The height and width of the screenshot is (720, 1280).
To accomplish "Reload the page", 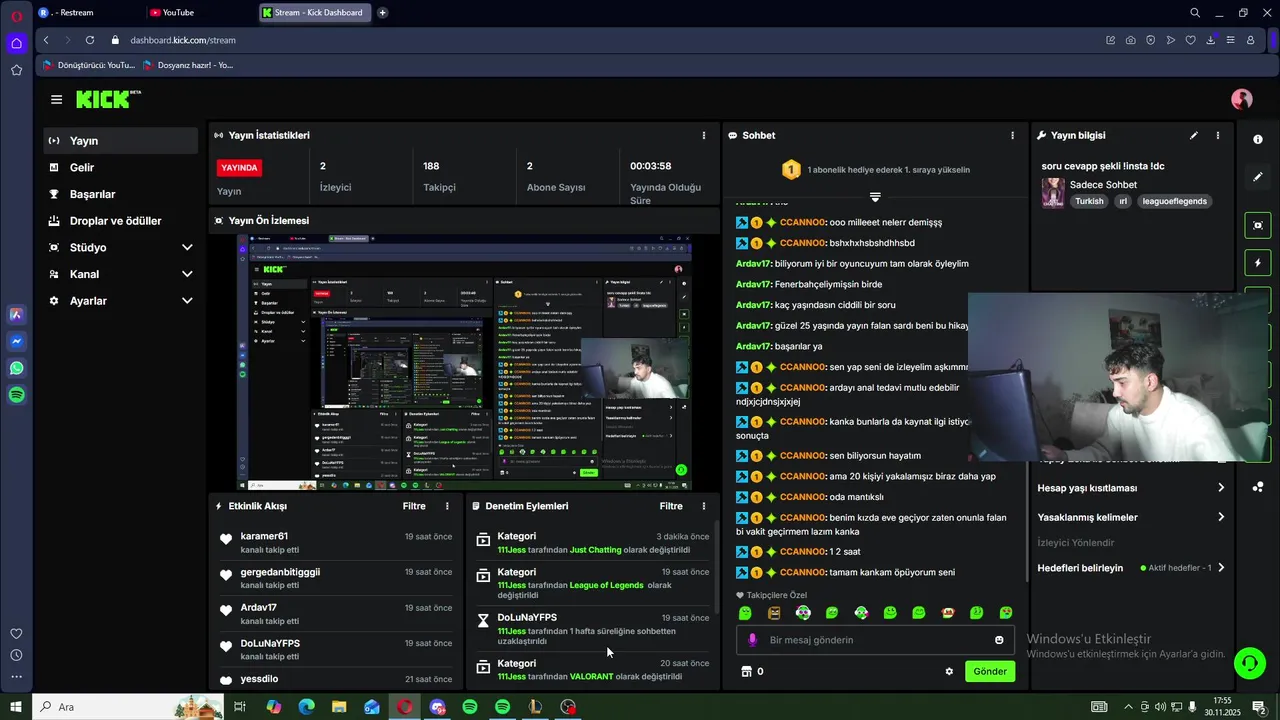I will (90, 40).
